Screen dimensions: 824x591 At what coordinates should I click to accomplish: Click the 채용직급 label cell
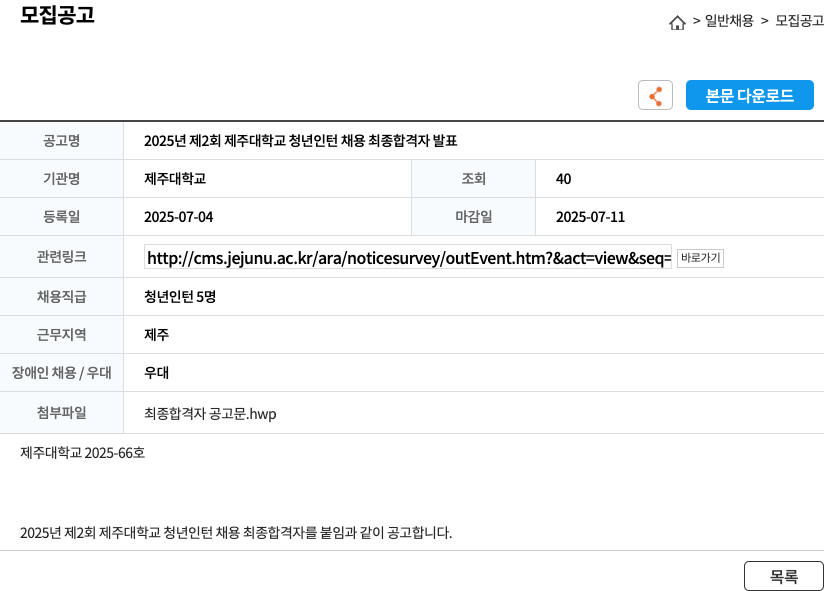[61, 297]
